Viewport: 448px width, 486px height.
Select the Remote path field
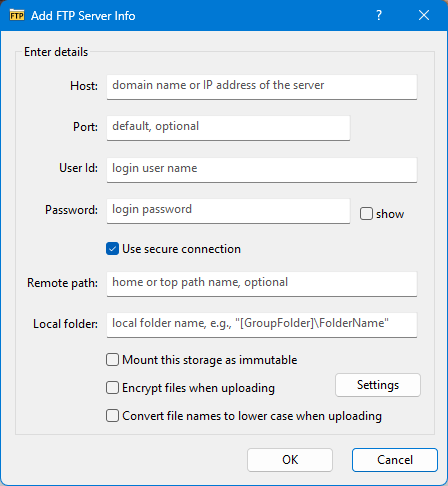[262, 284]
